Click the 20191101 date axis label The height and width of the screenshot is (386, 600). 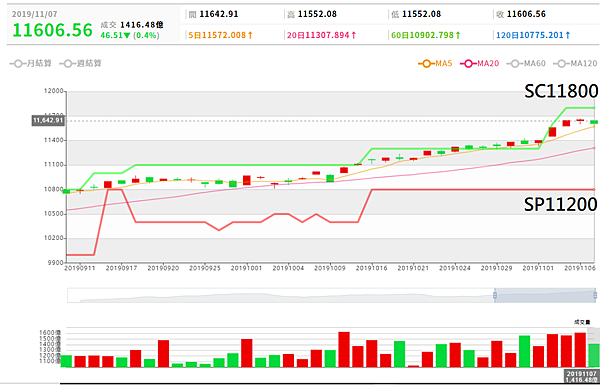click(x=538, y=268)
